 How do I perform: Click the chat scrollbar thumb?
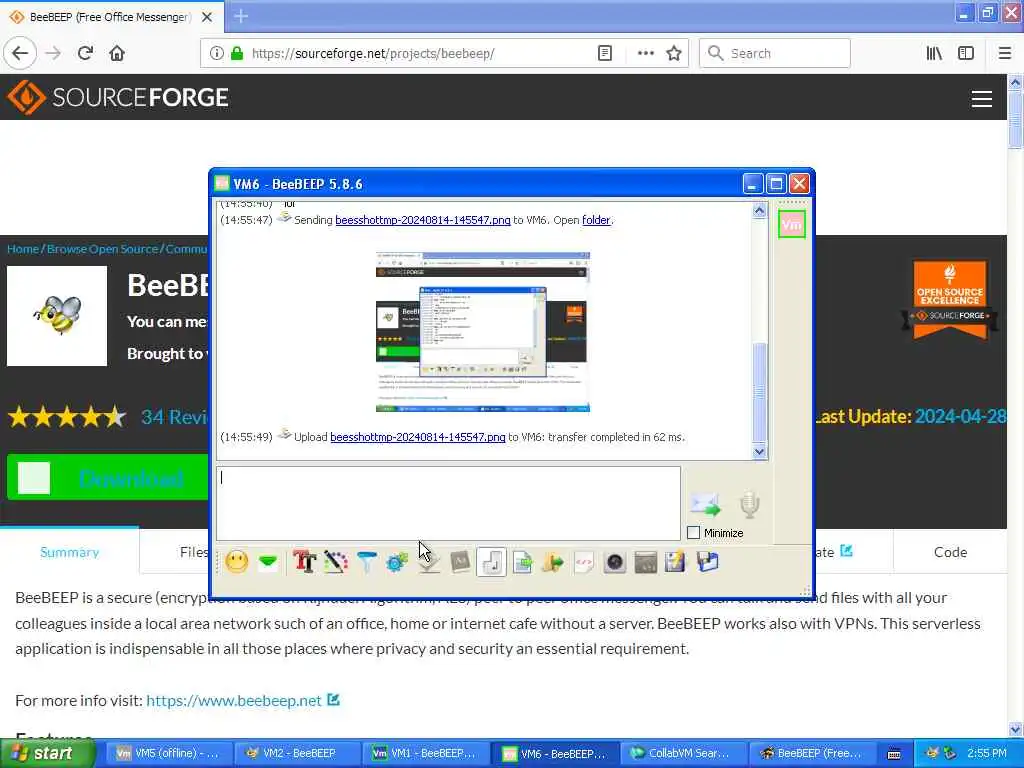click(759, 391)
